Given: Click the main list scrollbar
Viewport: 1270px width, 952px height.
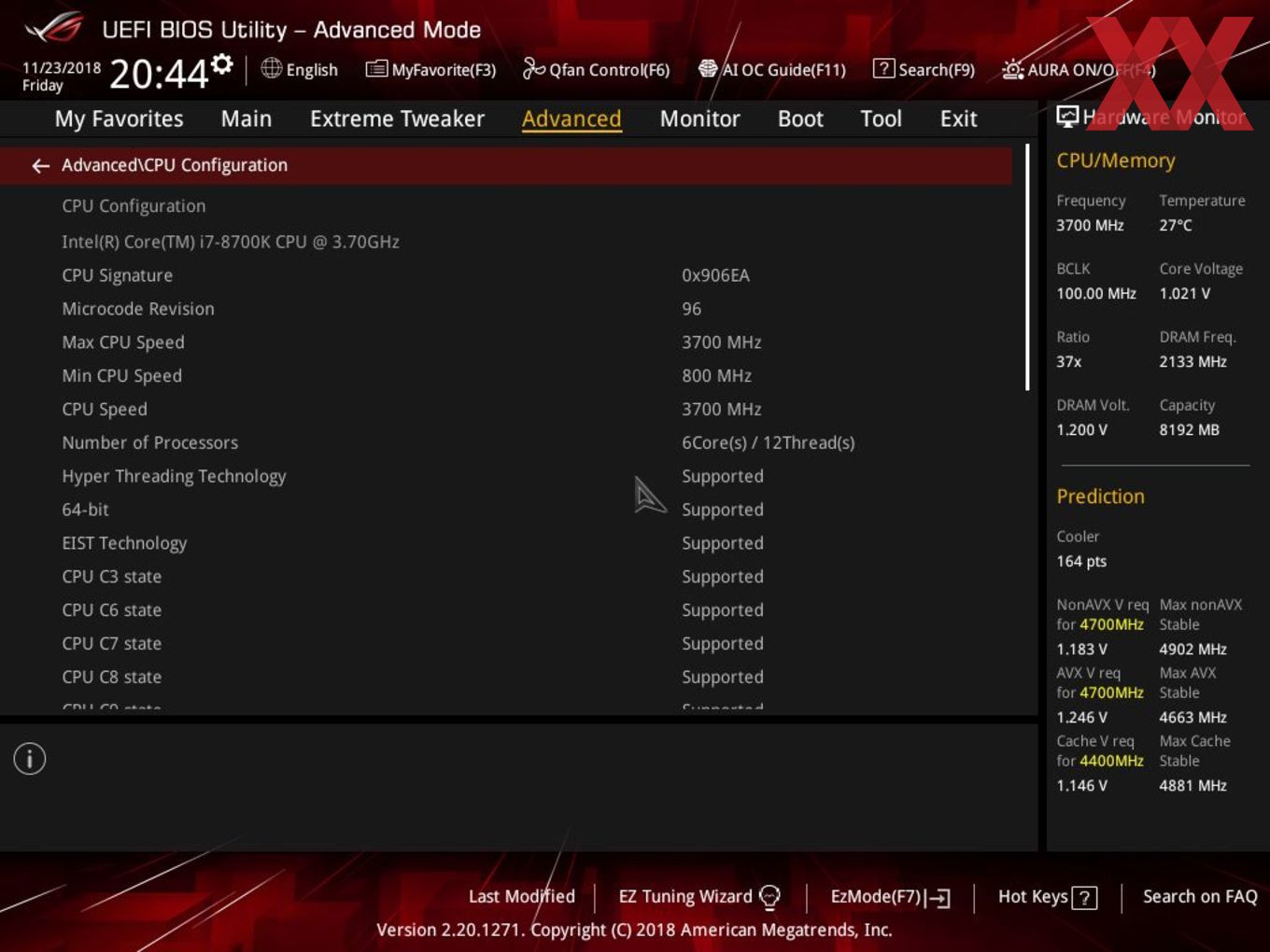Looking at the screenshot, I should click(x=1027, y=267).
